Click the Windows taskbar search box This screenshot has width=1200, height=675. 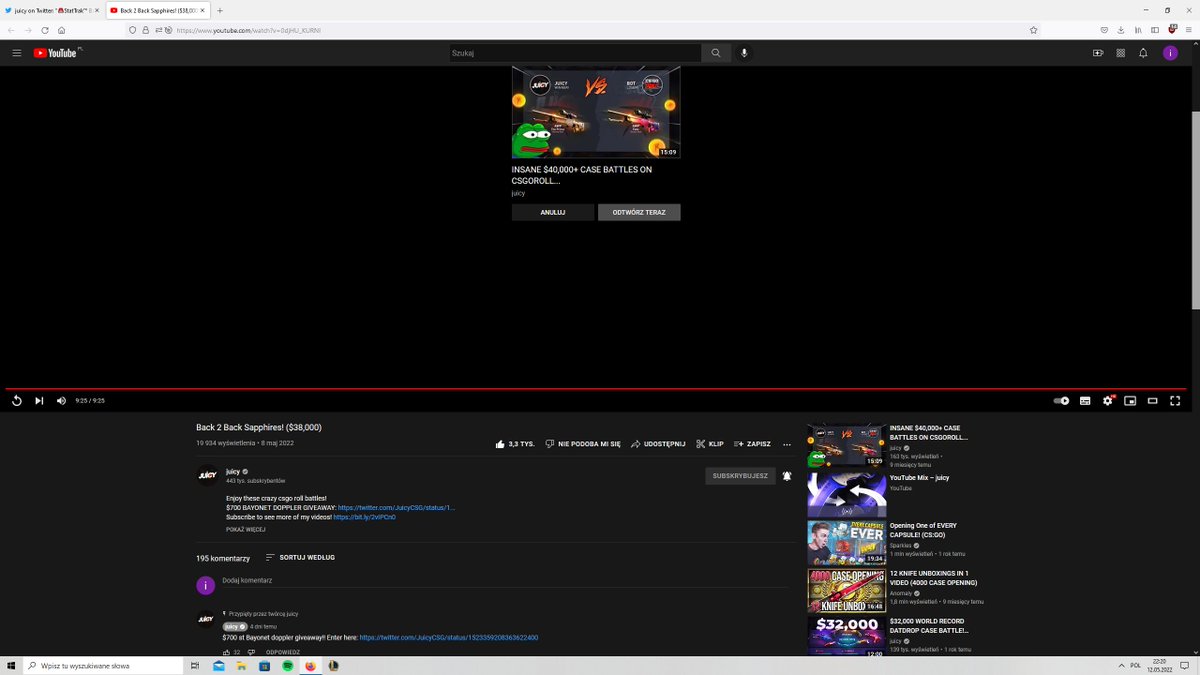pos(103,665)
